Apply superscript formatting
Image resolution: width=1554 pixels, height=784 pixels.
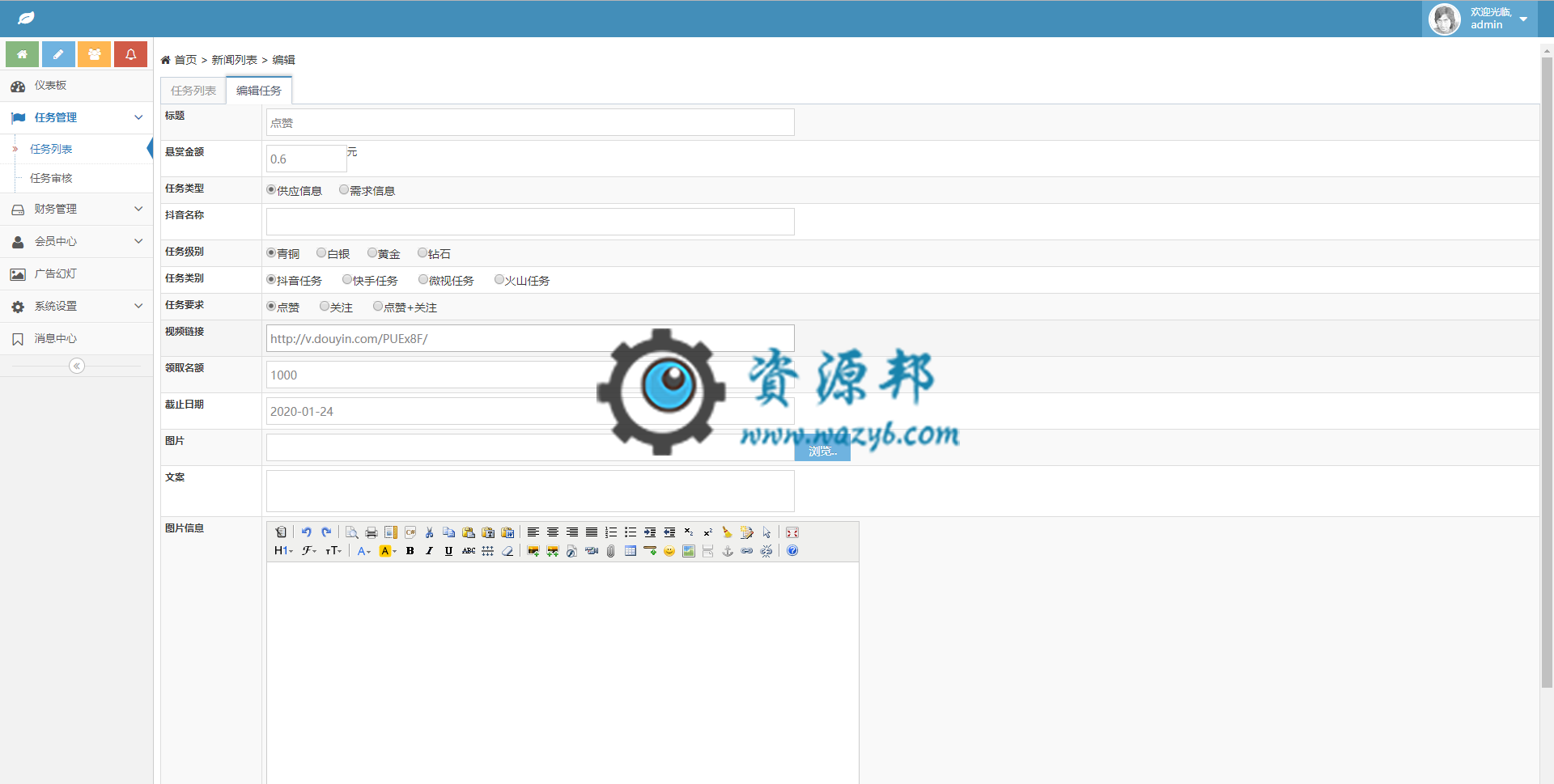coord(708,532)
